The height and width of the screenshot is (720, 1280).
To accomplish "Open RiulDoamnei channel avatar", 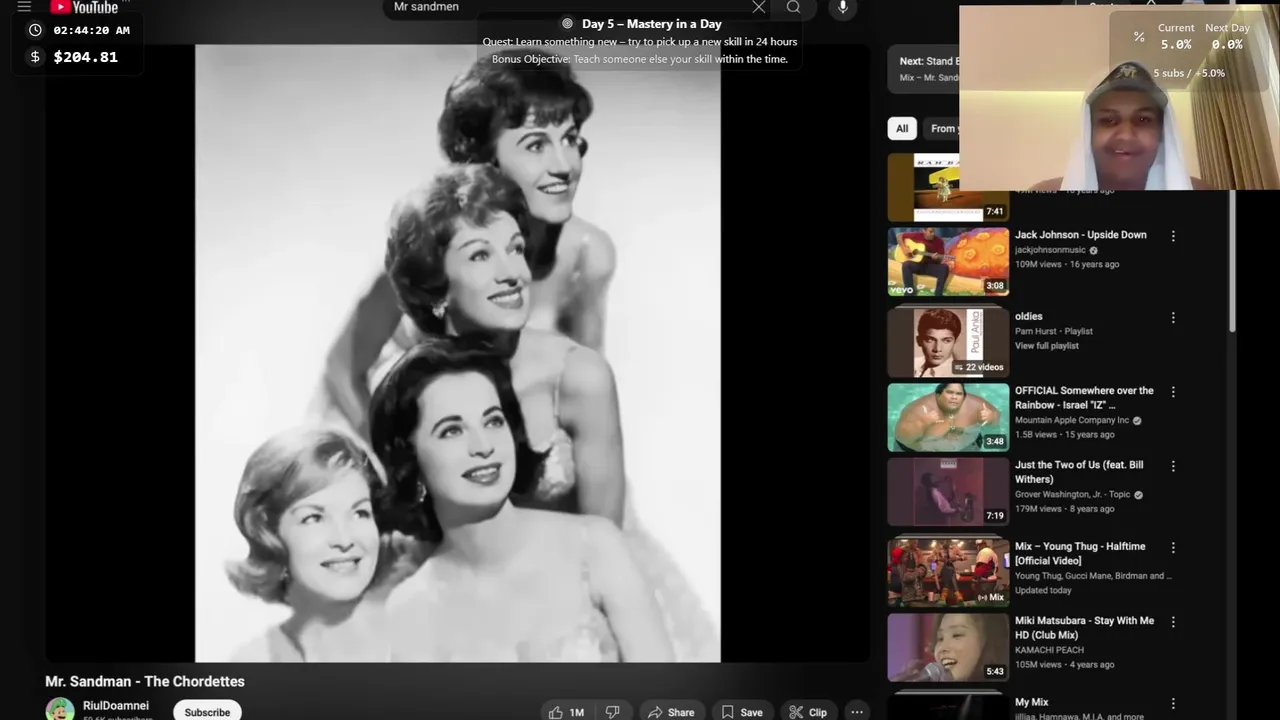I will pos(60,709).
